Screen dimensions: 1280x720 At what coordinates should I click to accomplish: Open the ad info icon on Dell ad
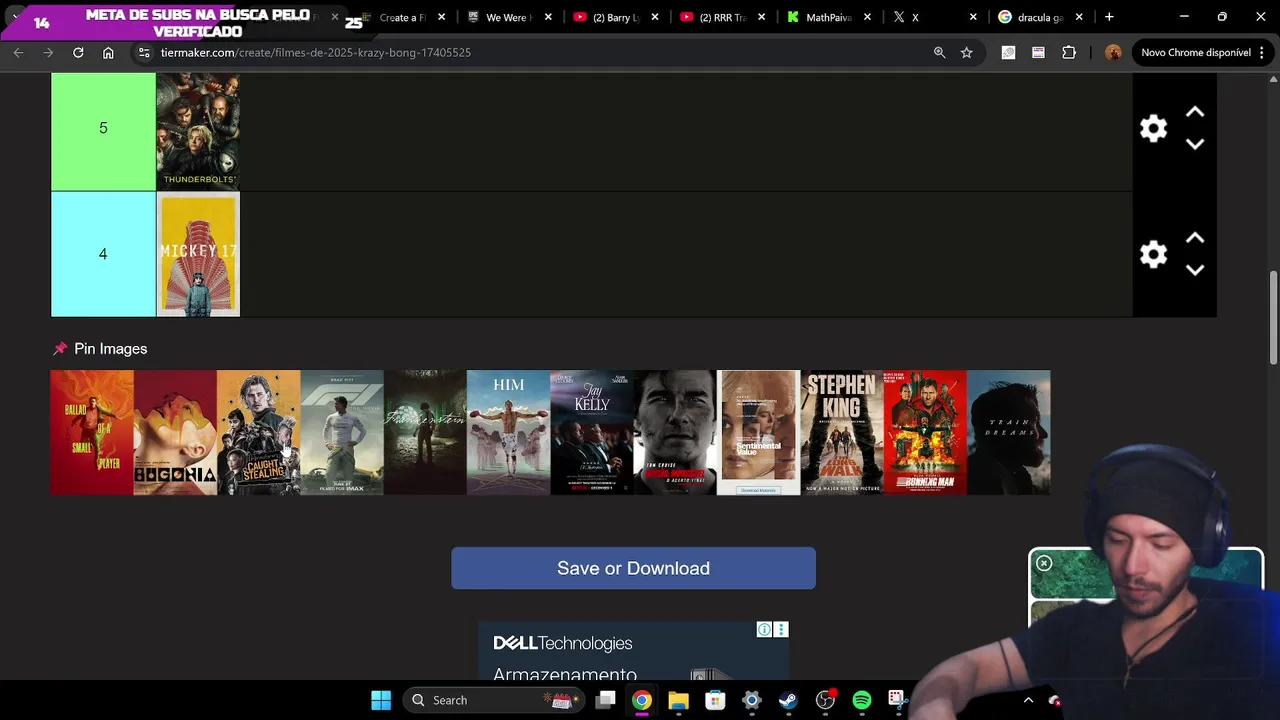pos(764,629)
